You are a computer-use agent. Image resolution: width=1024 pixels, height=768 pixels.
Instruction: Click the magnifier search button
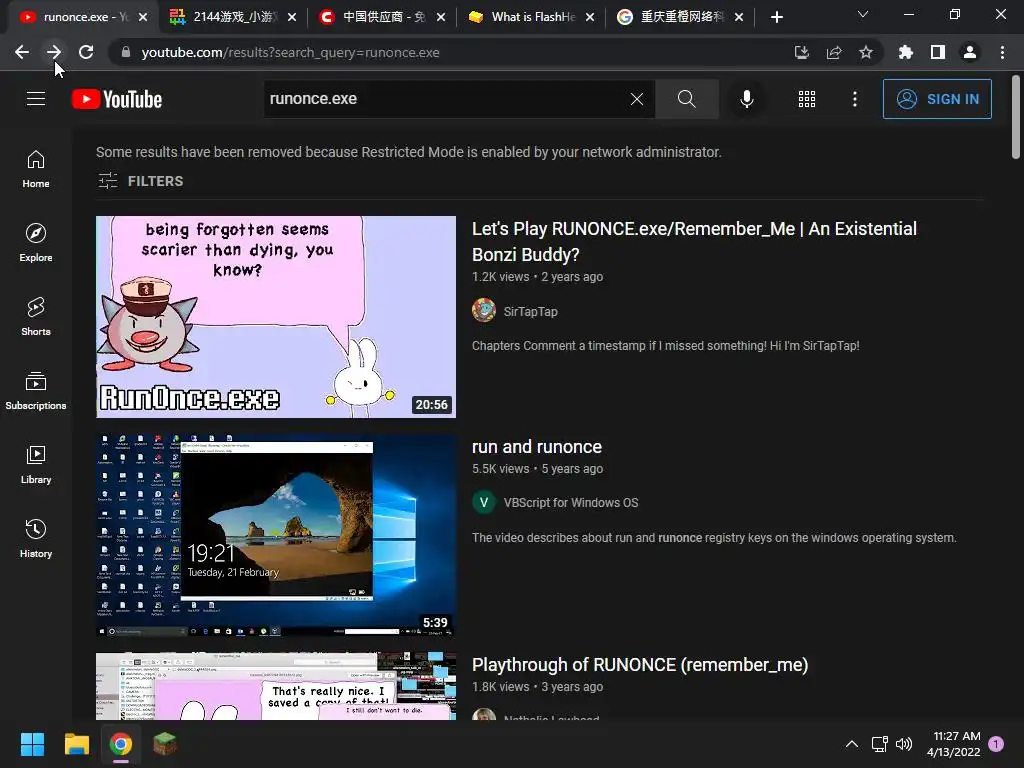click(686, 99)
